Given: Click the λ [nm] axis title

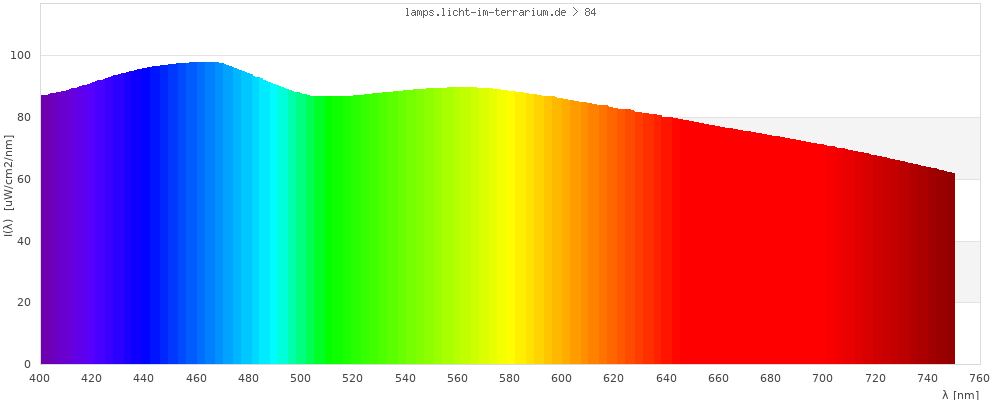Looking at the screenshot, I should click(960, 394).
